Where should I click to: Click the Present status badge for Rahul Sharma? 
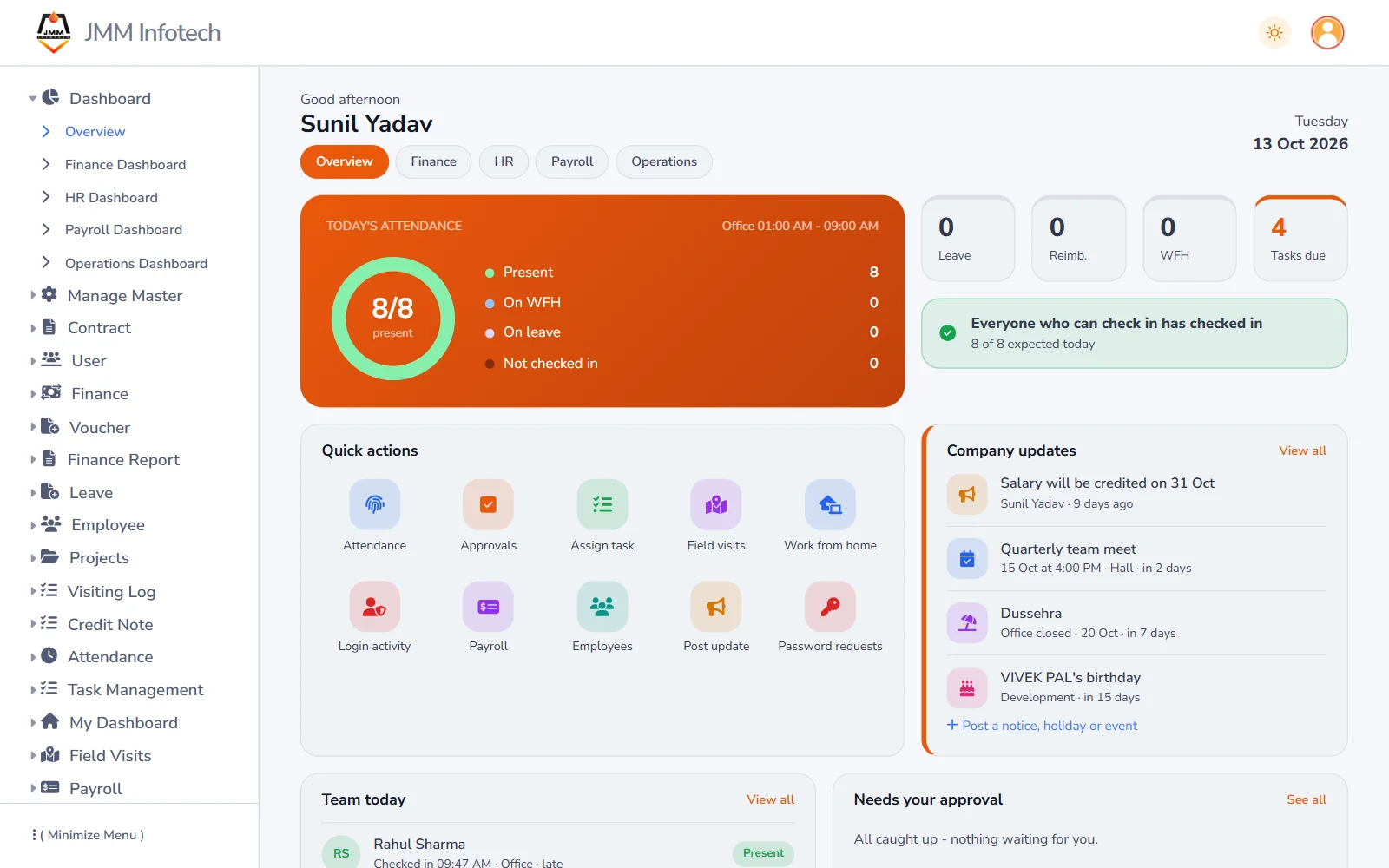(763, 853)
